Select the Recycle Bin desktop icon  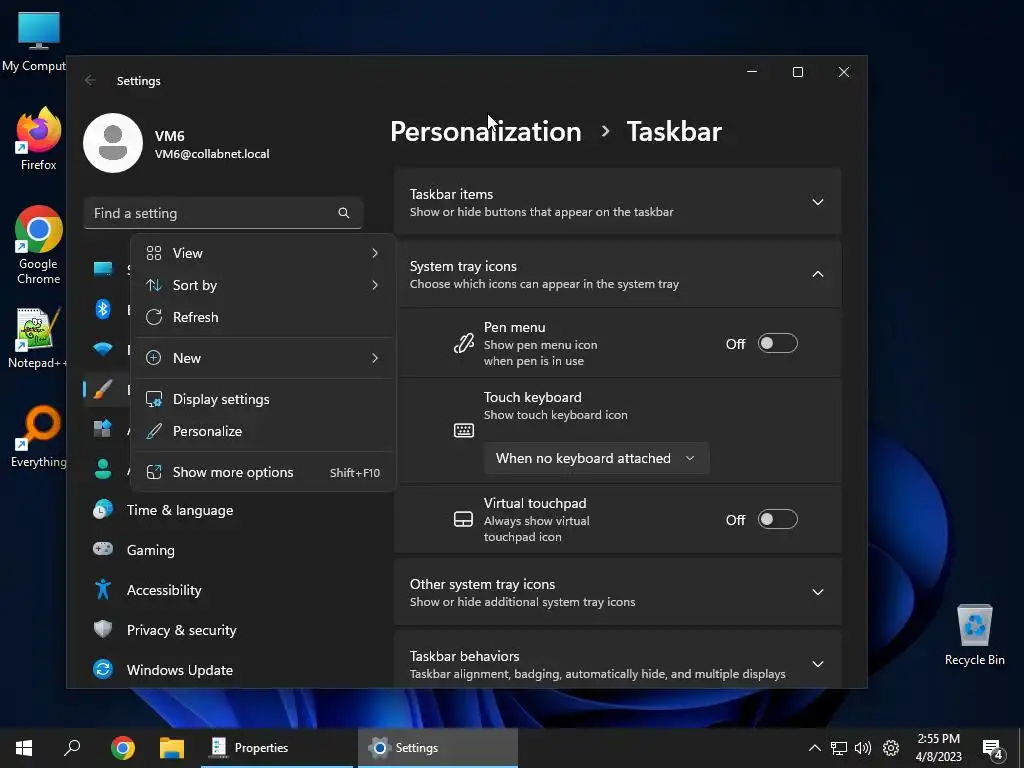974,635
